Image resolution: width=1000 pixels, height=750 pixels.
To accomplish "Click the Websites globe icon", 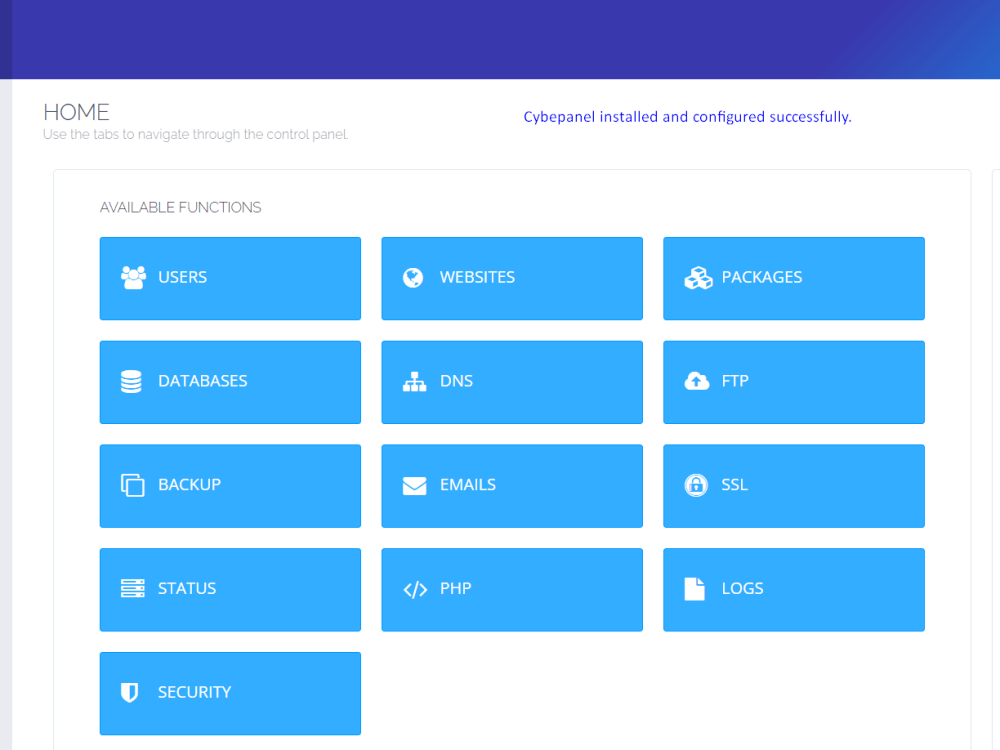I will click(412, 277).
